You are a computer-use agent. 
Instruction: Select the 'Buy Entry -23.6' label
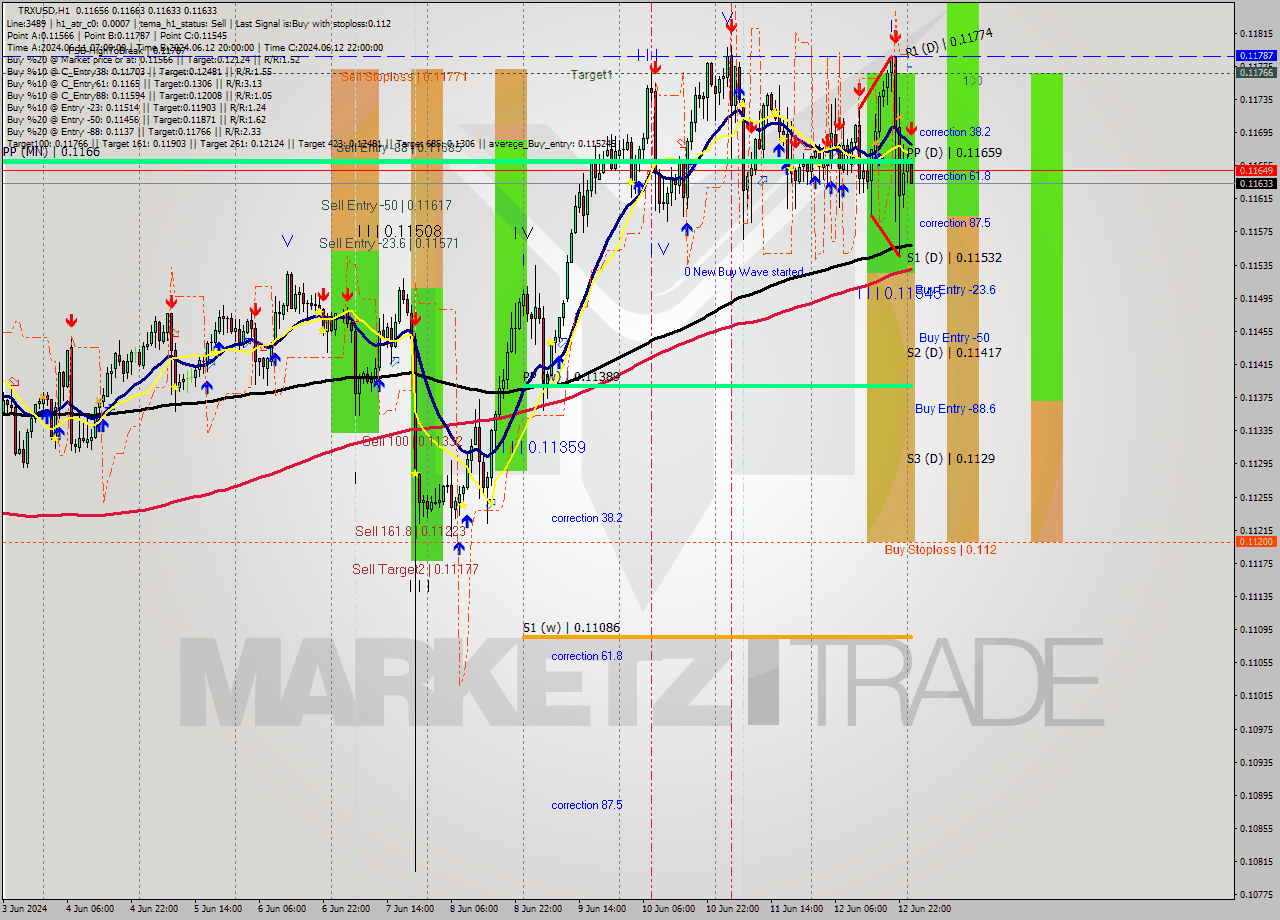955,290
